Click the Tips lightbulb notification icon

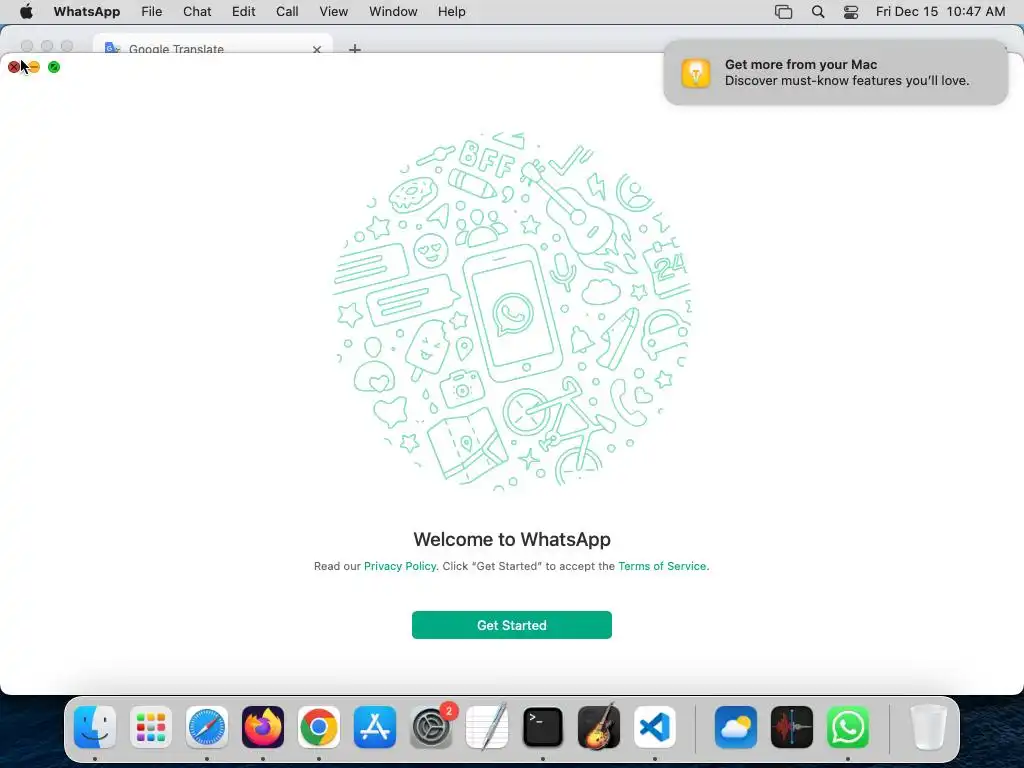point(696,72)
